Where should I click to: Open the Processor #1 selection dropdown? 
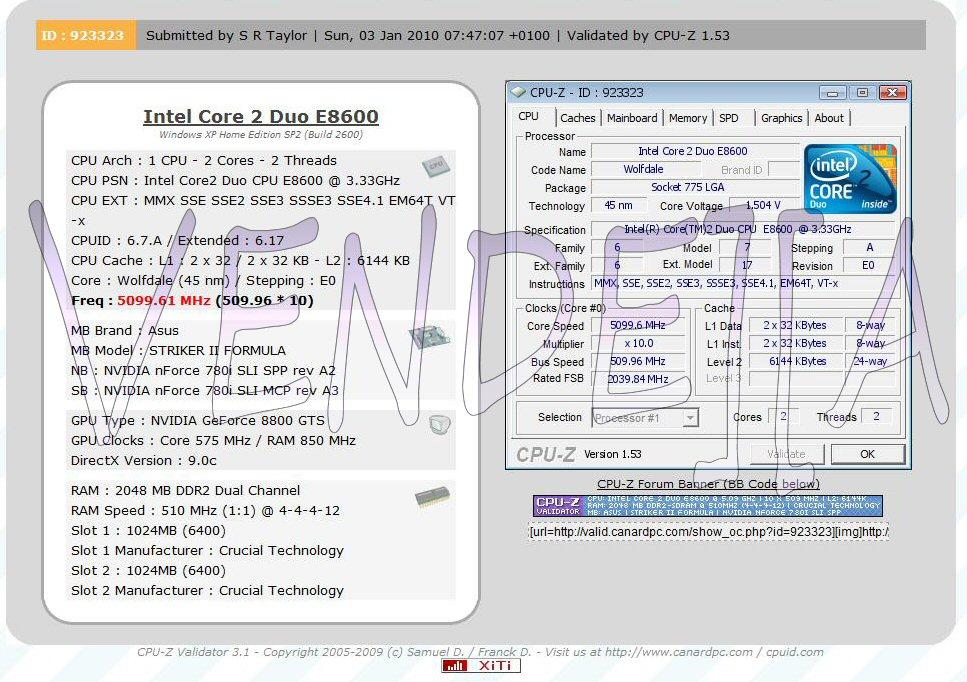tap(691, 418)
